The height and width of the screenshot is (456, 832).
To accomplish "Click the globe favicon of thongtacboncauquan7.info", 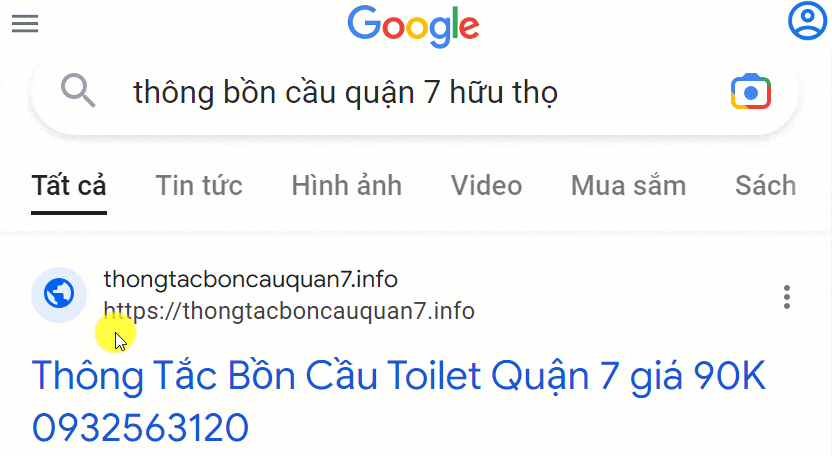I will point(59,294).
